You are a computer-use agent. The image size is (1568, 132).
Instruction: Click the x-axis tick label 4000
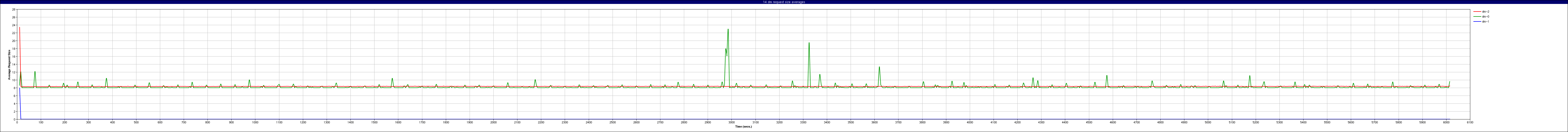coord(970,122)
